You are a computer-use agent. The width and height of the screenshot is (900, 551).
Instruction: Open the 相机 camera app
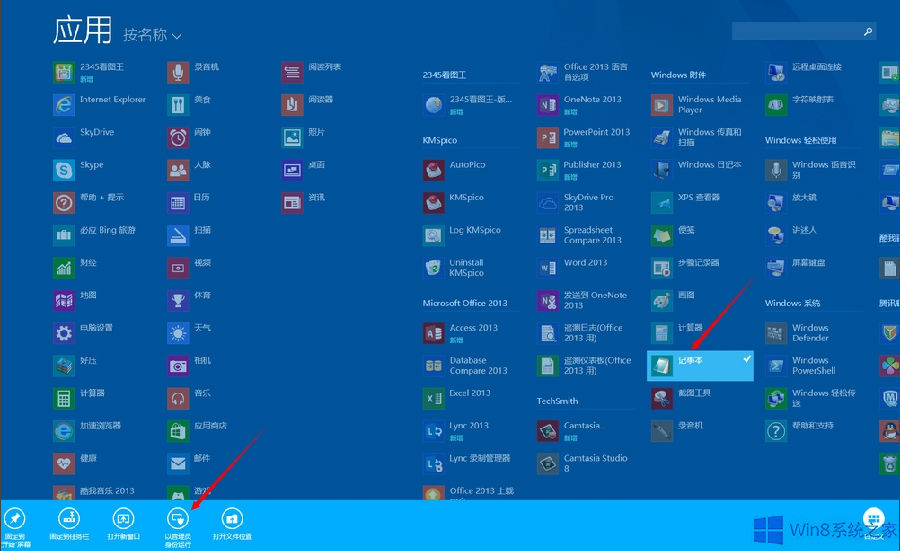(x=189, y=366)
